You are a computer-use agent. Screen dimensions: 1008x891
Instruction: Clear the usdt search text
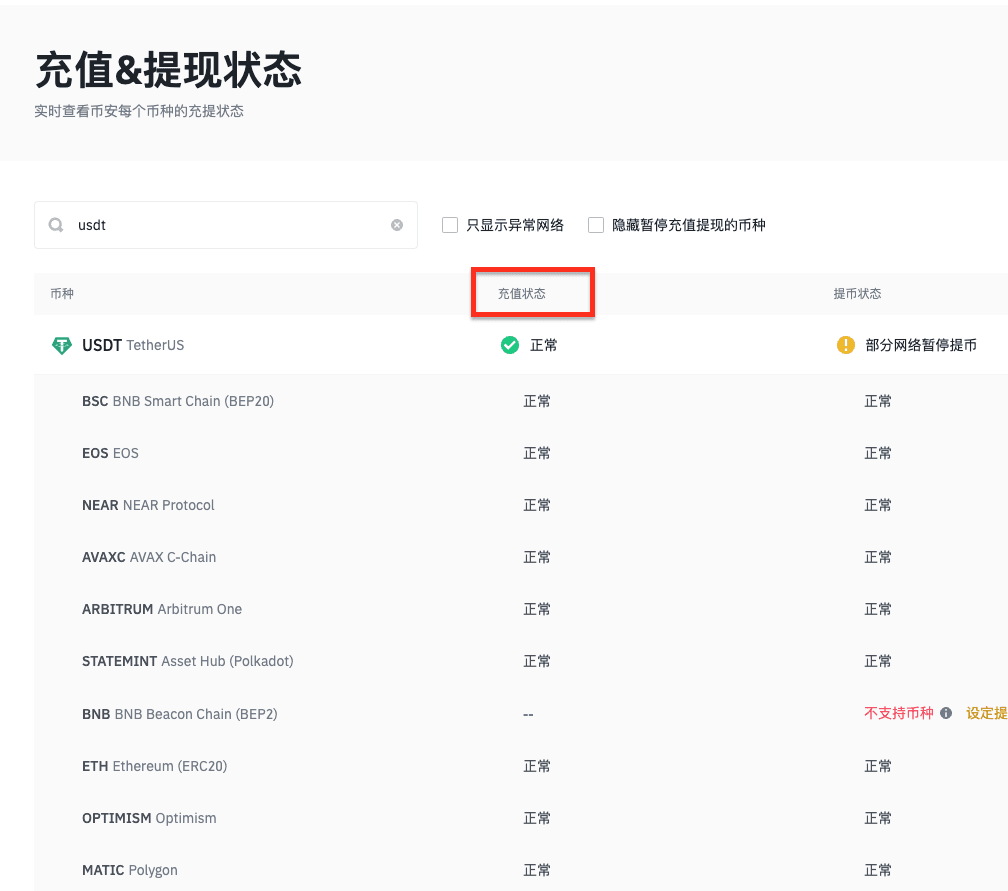click(397, 224)
